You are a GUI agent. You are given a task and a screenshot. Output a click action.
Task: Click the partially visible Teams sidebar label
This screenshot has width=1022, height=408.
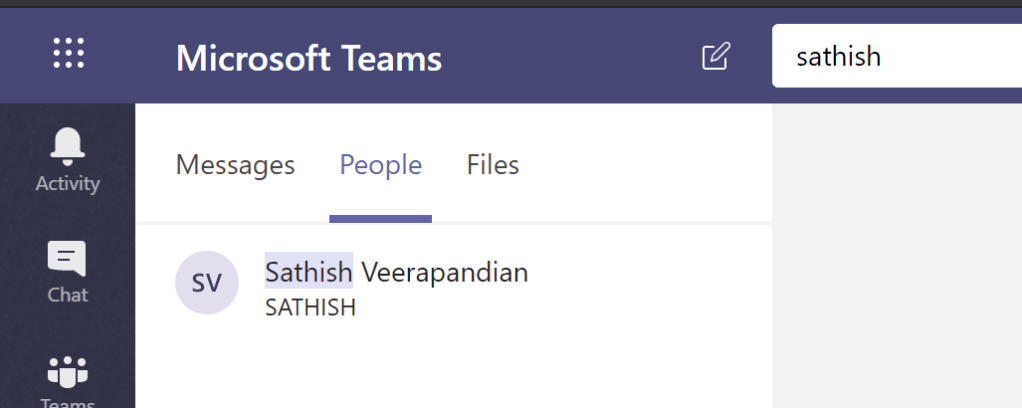(x=68, y=403)
